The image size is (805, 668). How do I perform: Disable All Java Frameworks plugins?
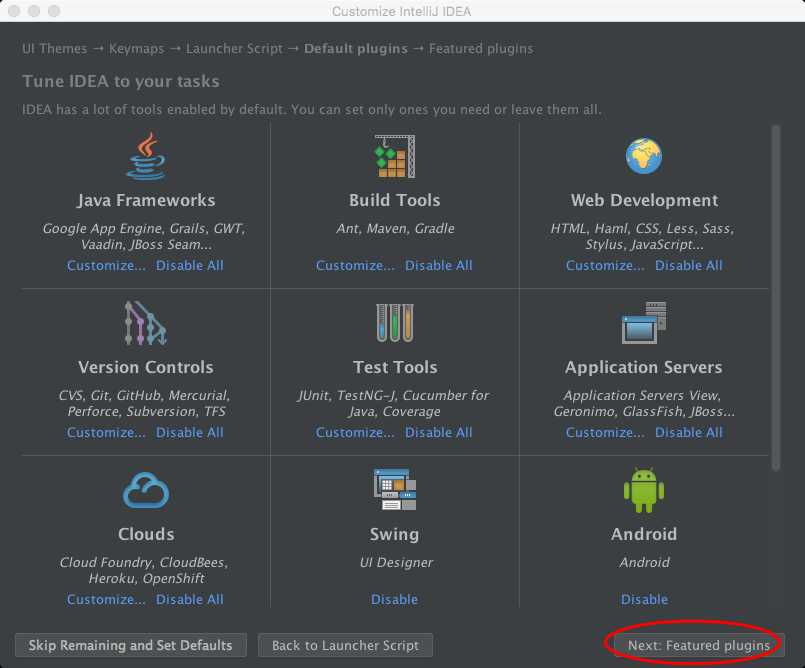pos(189,265)
